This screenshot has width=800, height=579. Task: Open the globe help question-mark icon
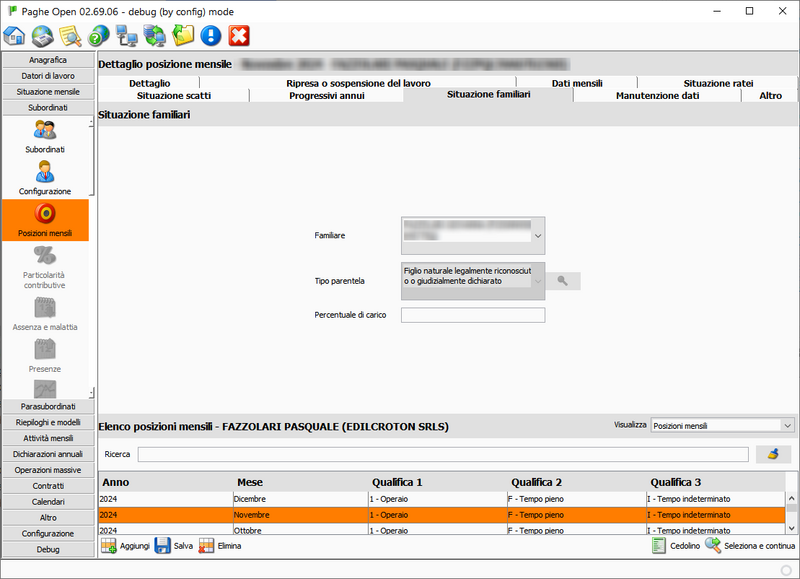pos(98,37)
